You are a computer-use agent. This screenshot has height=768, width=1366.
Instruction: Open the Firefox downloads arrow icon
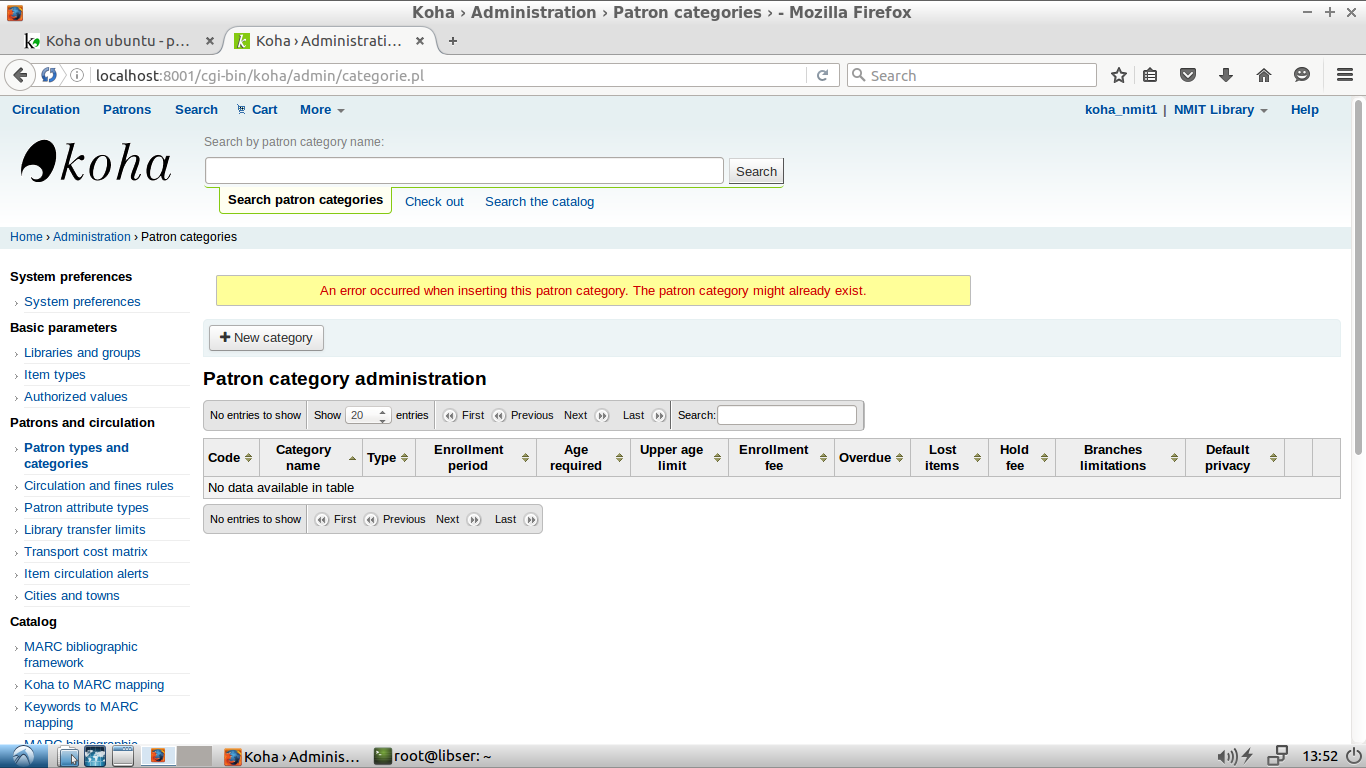pyautogui.click(x=1226, y=75)
